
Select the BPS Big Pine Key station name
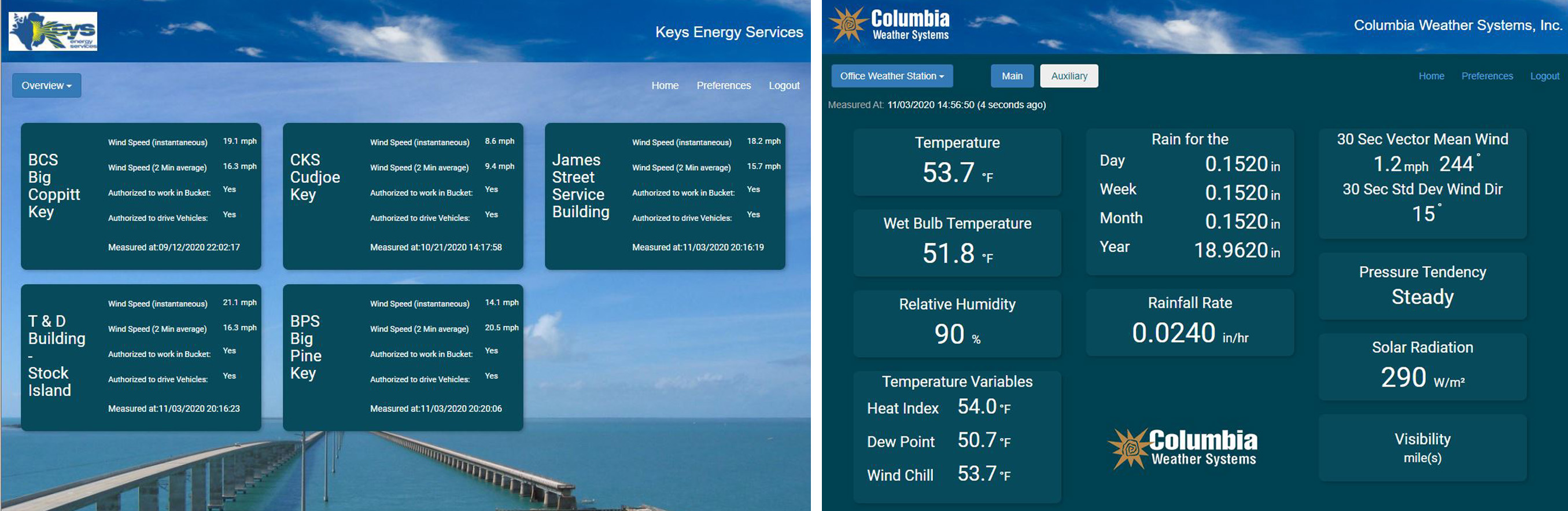pos(305,347)
